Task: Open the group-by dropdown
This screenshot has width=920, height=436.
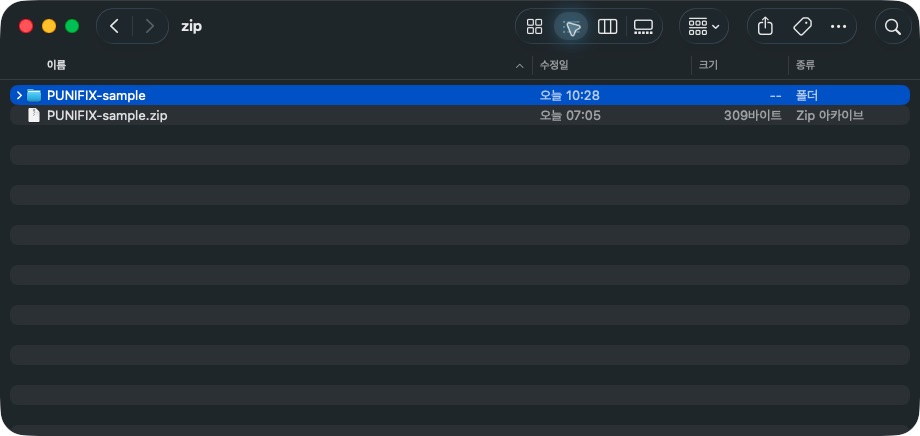Action: coord(704,26)
